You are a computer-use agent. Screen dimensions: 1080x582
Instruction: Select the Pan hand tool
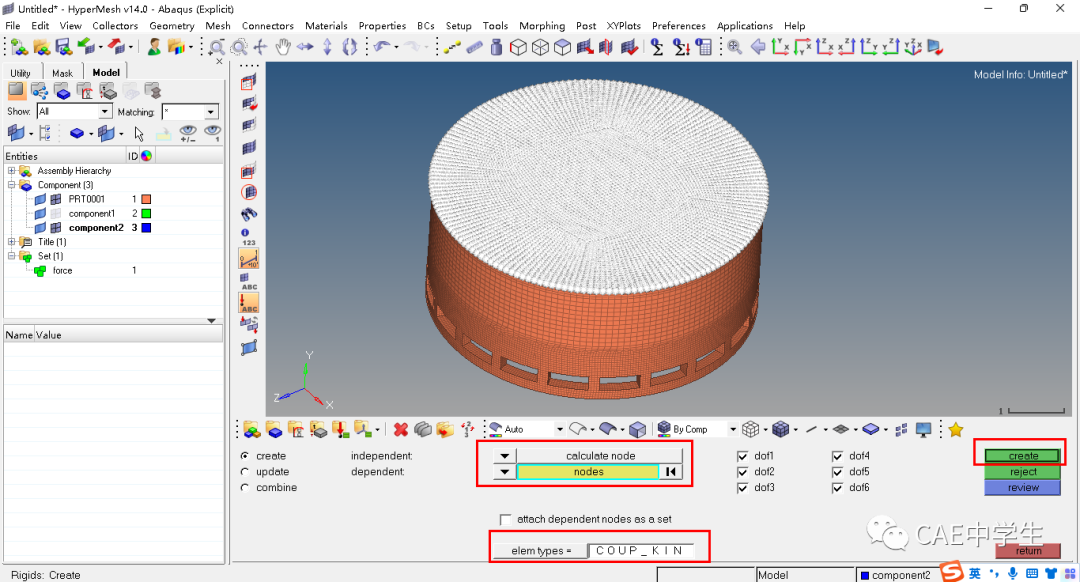[283, 47]
